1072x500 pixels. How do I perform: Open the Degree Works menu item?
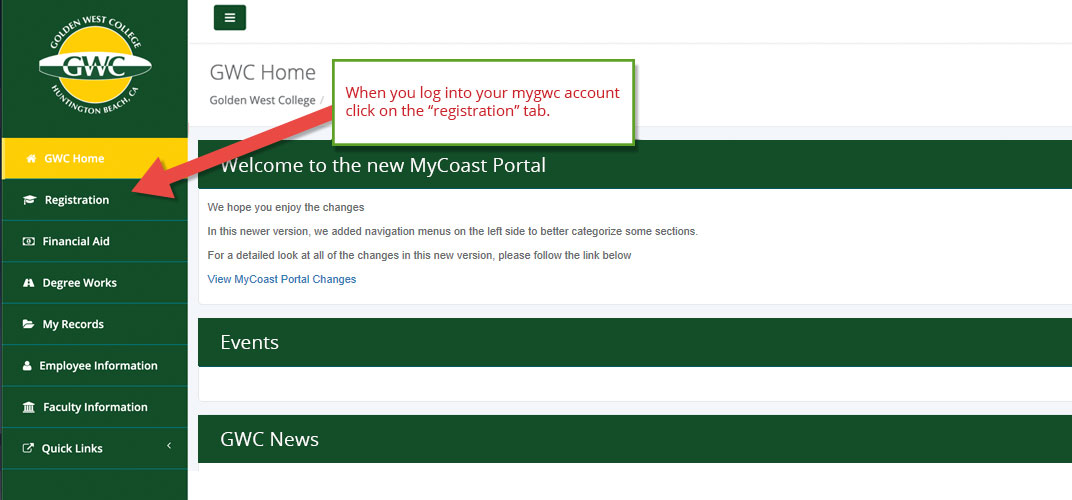(94, 283)
